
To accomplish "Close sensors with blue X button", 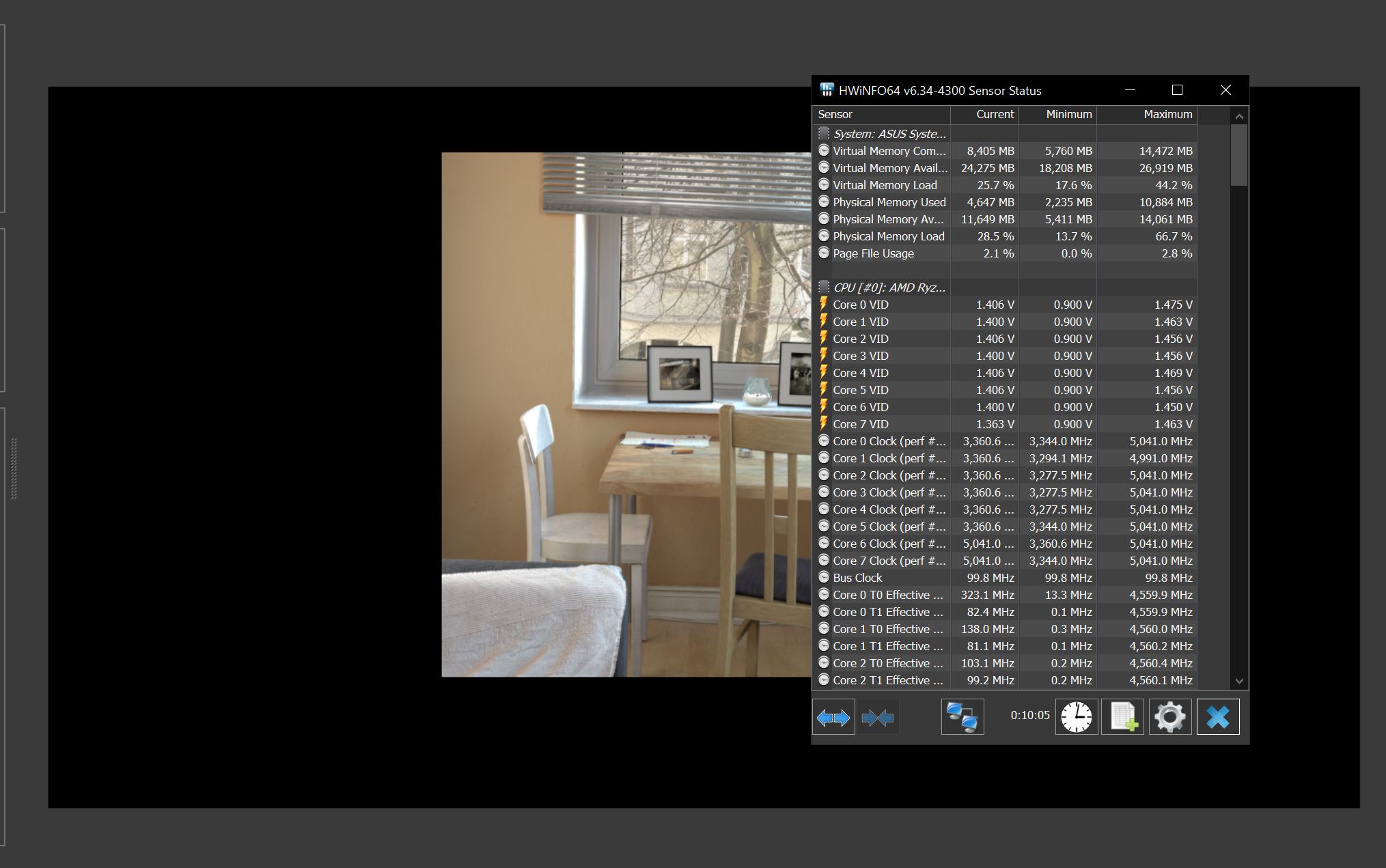I will [x=1218, y=717].
